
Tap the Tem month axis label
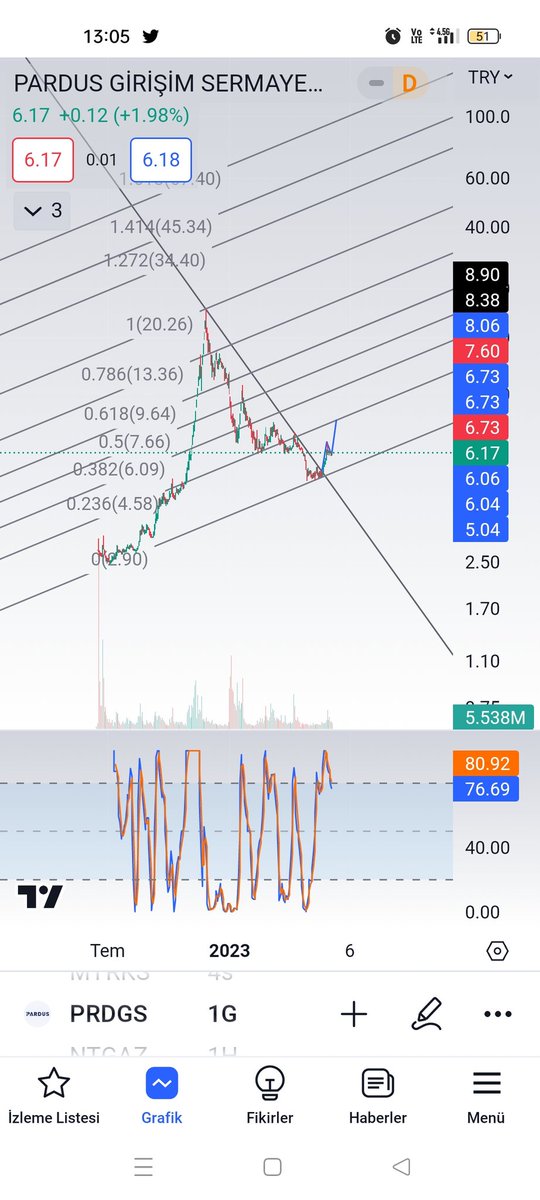[x=107, y=951]
